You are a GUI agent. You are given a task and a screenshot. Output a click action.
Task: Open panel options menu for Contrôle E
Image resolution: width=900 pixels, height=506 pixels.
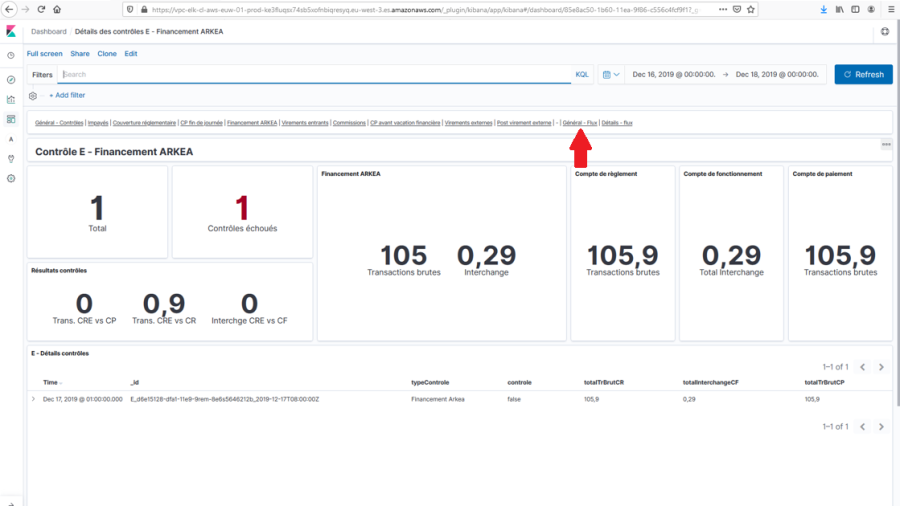tap(885, 145)
